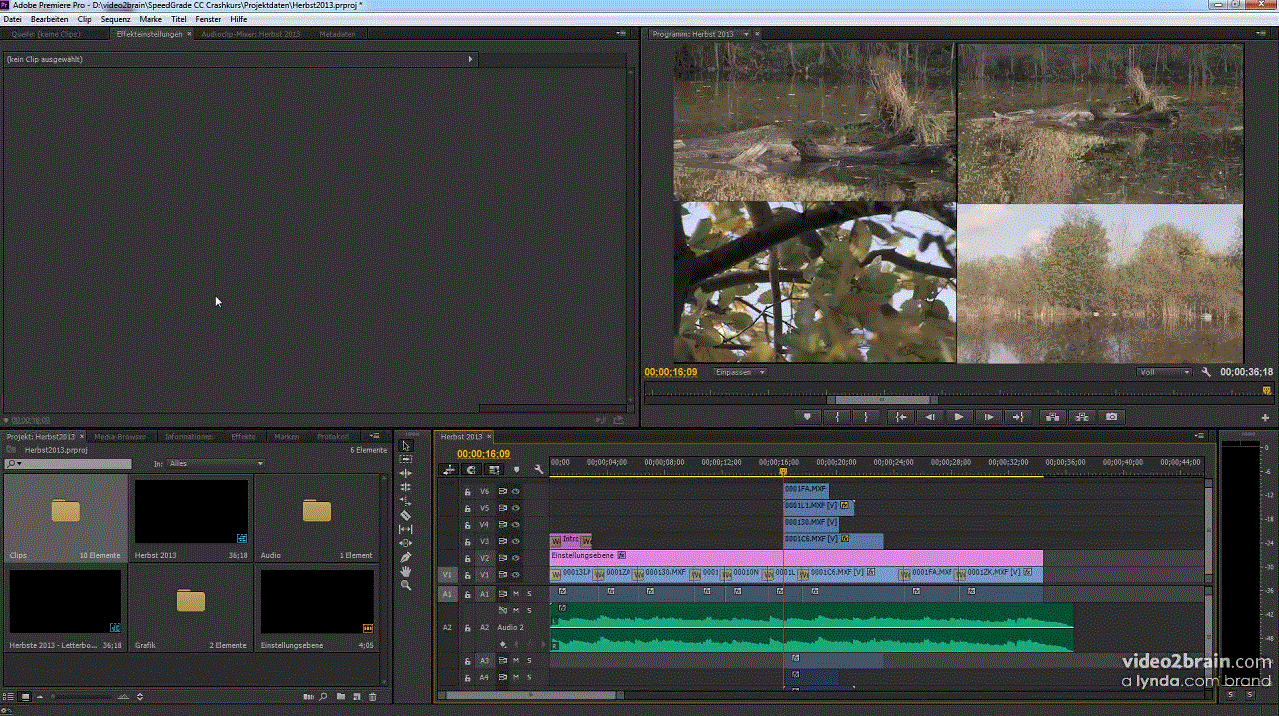The height and width of the screenshot is (716, 1279).
Task: Step back one frame
Action: point(930,417)
